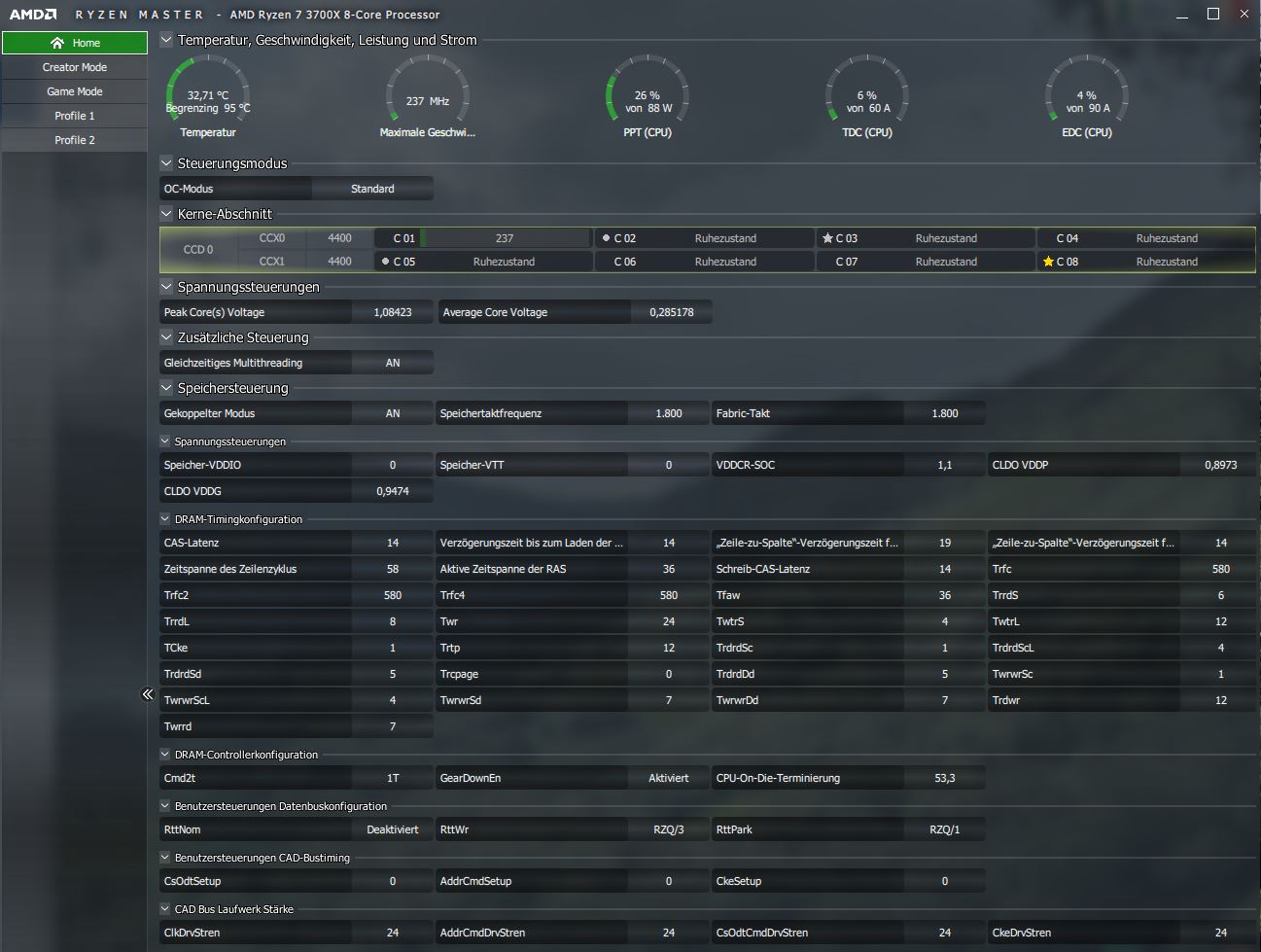Select the CCD 0 label
Screen dimensions: 1261x952
click(x=198, y=250)
